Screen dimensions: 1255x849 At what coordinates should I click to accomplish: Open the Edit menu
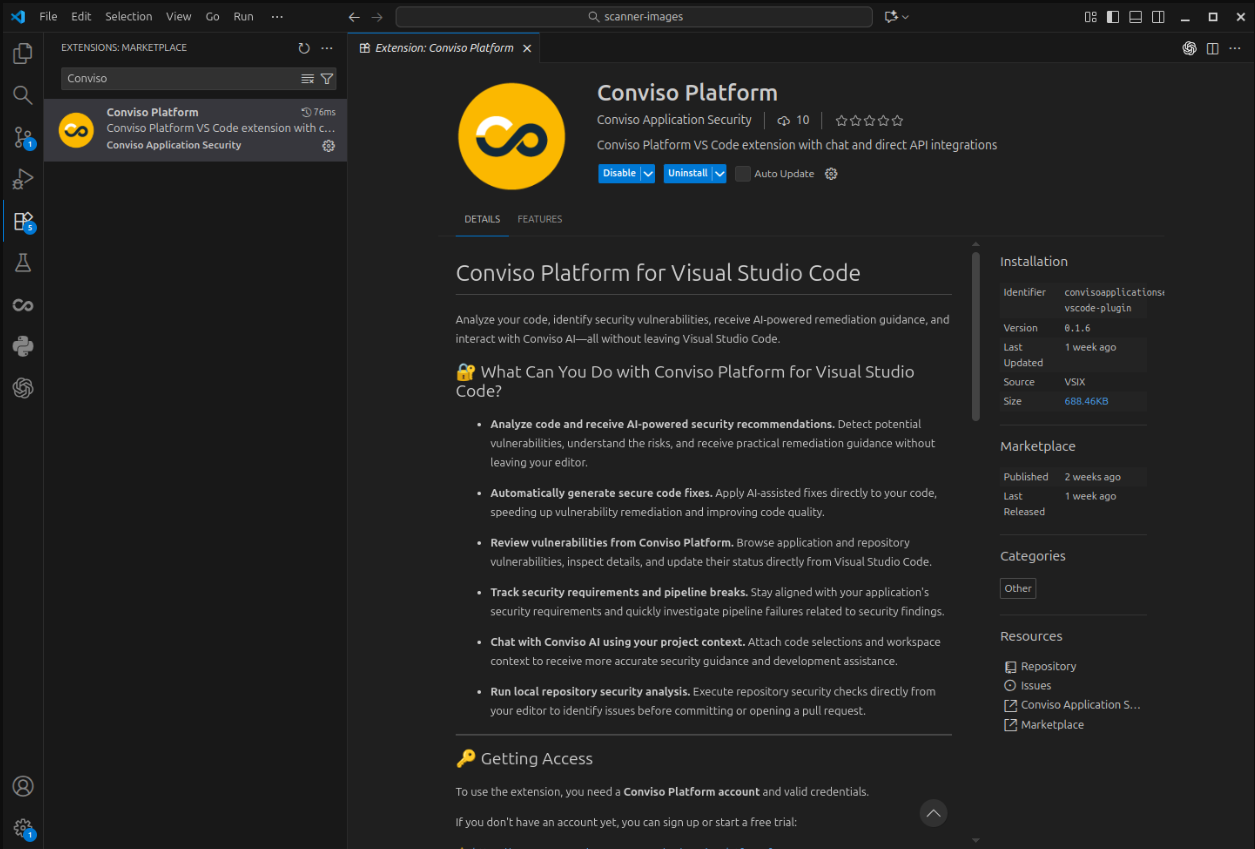point(81,17)
